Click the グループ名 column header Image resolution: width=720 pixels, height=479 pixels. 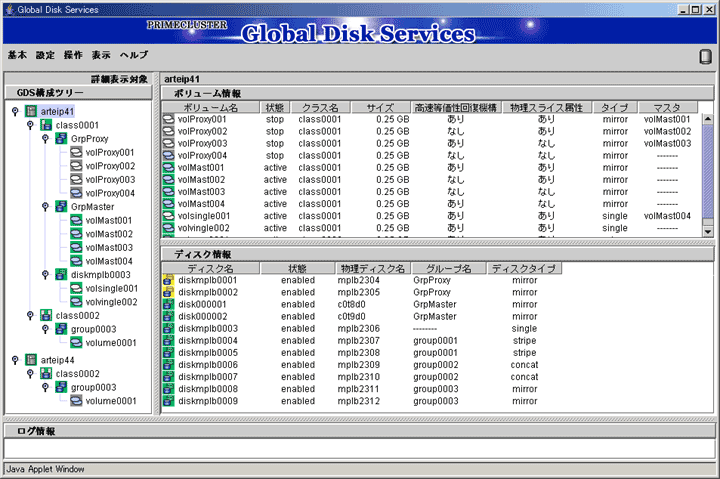(449, 268)
